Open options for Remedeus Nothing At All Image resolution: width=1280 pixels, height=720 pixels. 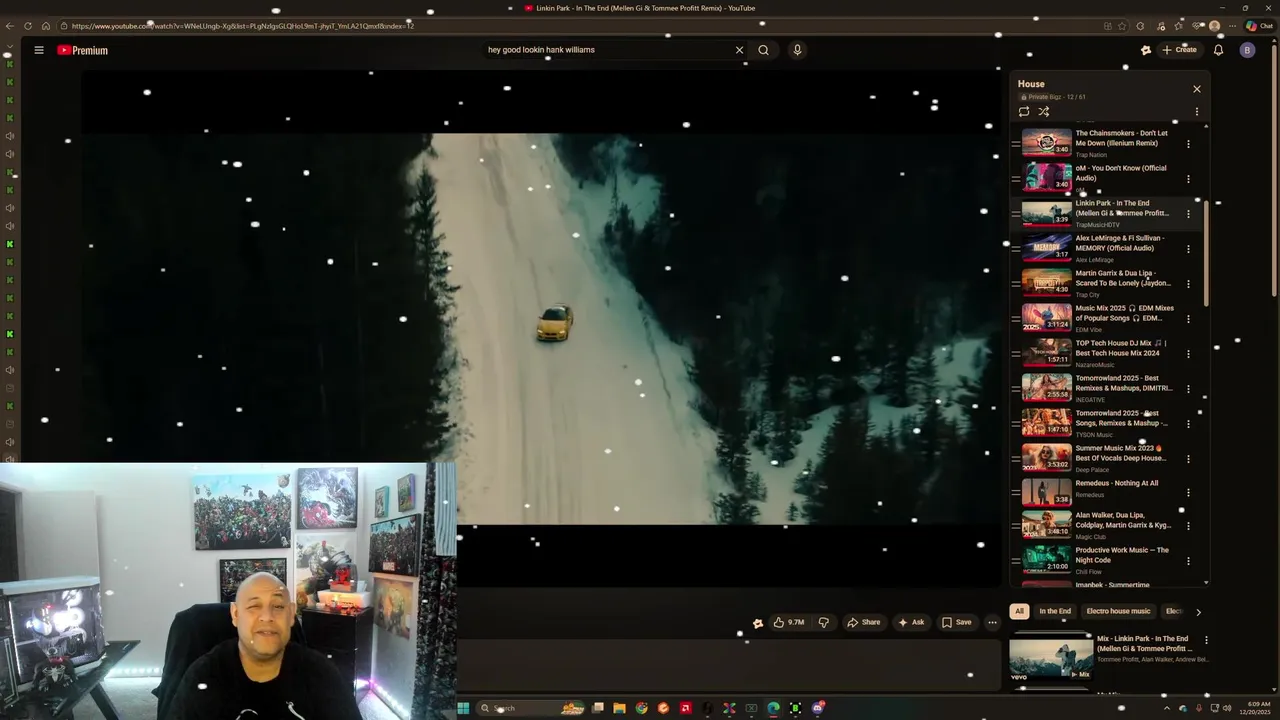[1188, 493]
